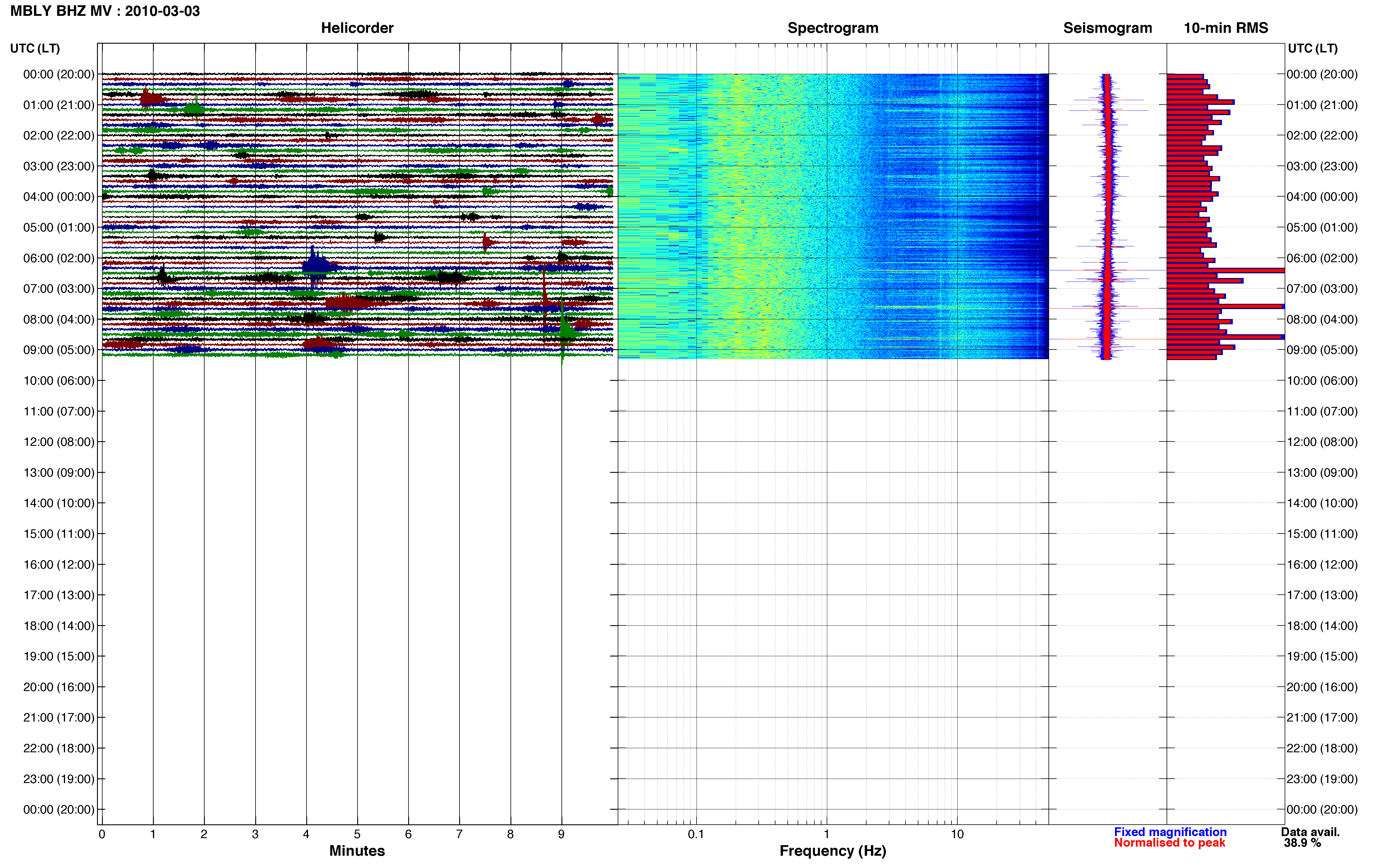Click the seismogram trace at the 07:00 level

(1108, 289)
